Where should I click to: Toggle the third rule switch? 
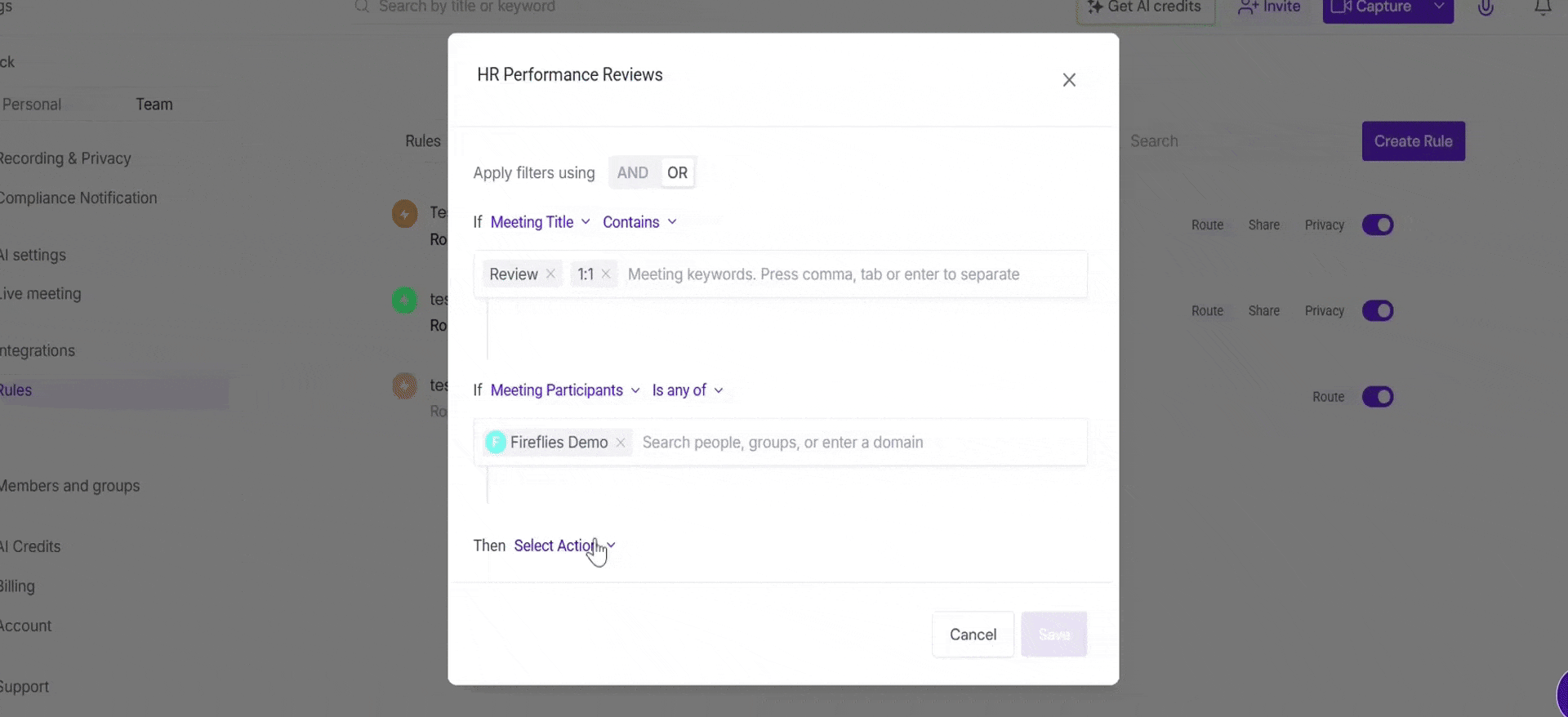pyautogui.click(x=1378, y=397)
